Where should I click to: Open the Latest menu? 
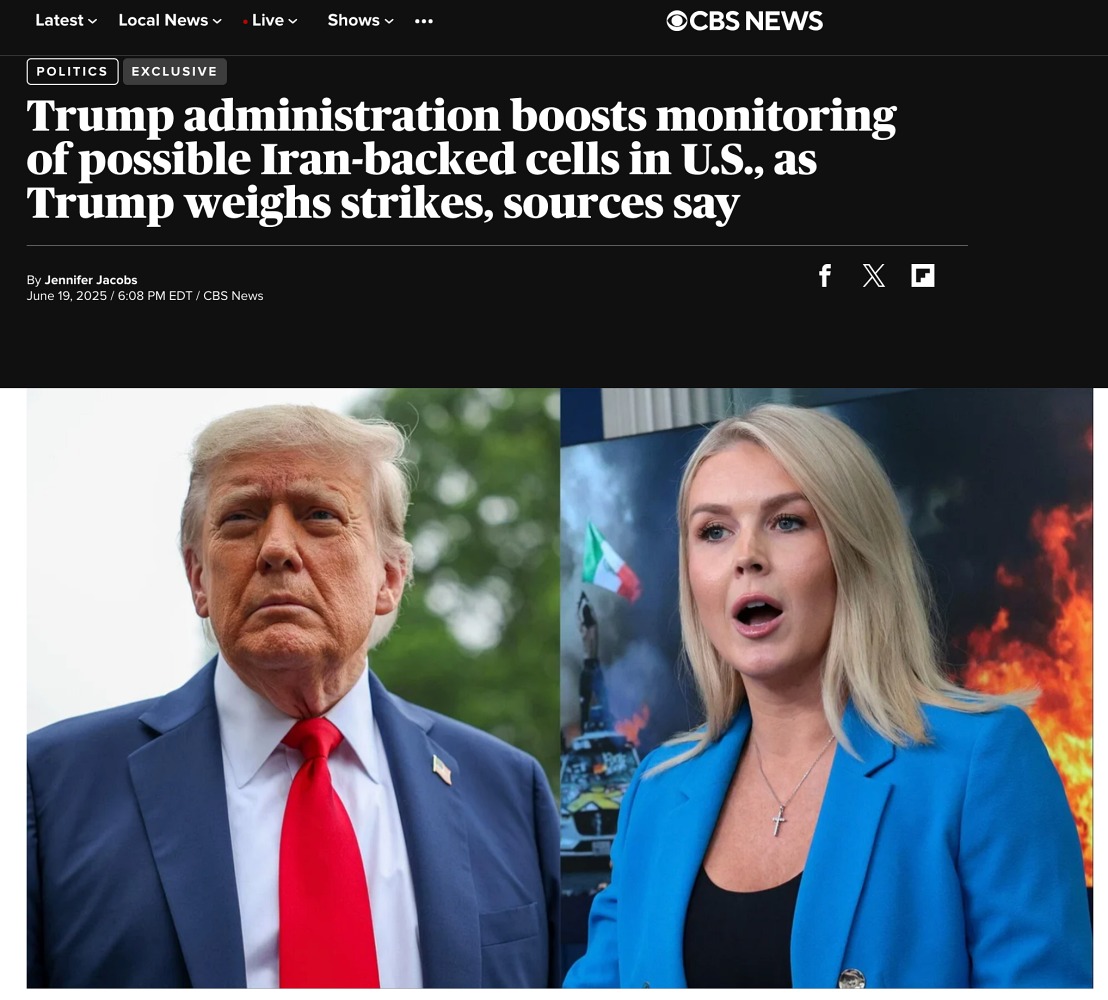[59, 20]
